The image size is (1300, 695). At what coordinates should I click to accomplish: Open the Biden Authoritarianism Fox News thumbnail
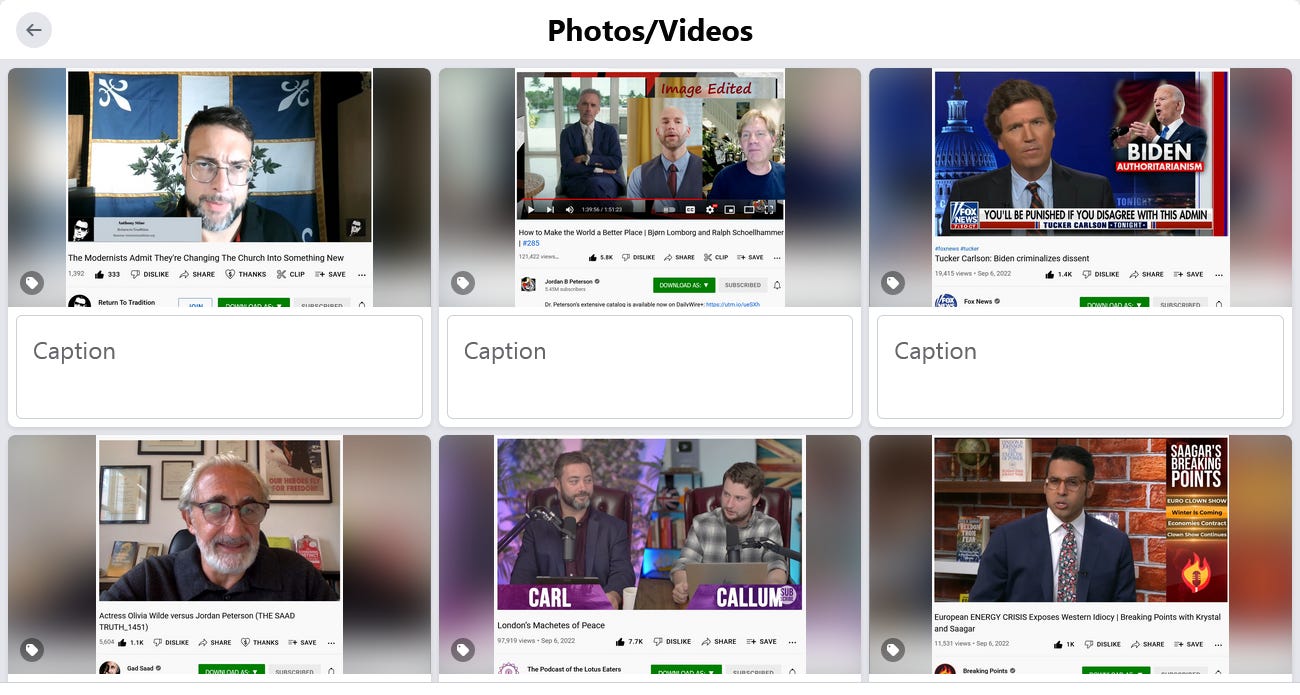1080,187
